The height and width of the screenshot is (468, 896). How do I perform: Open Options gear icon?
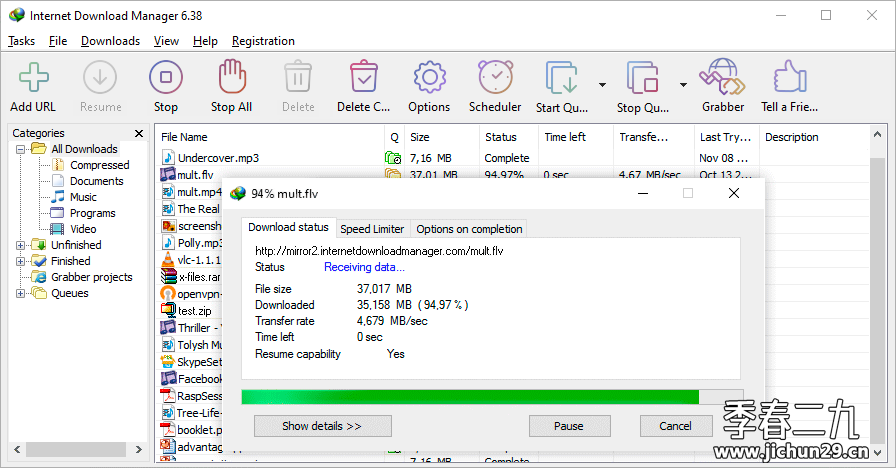click(429, 77)
